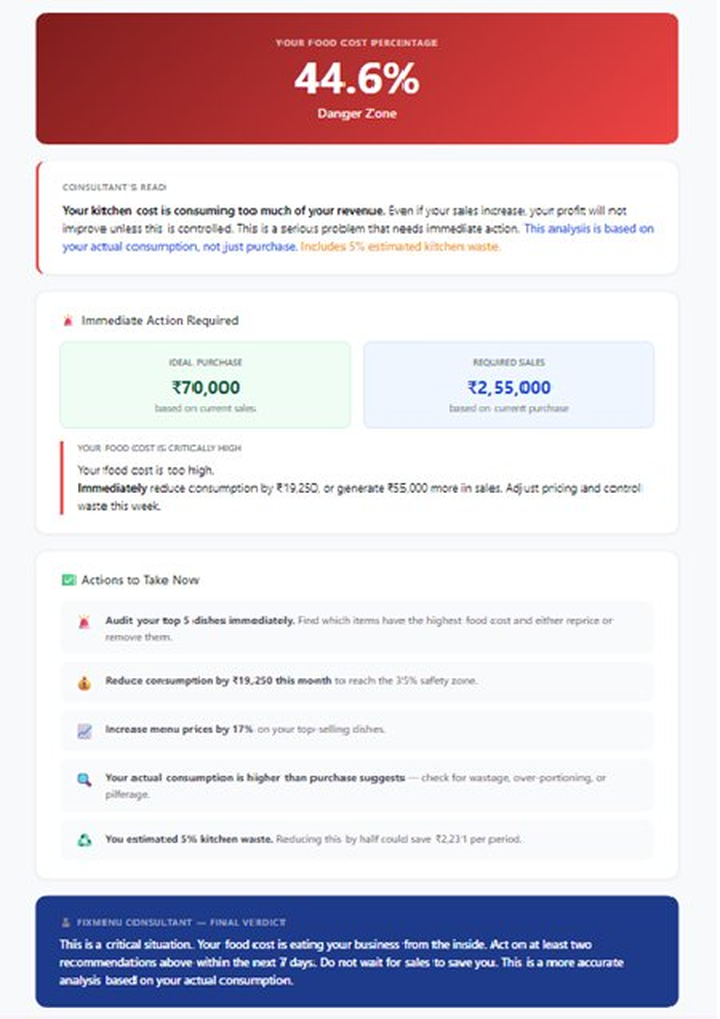
Task: Open the Increase menu prices by 17% action
Action: point(357,730)
